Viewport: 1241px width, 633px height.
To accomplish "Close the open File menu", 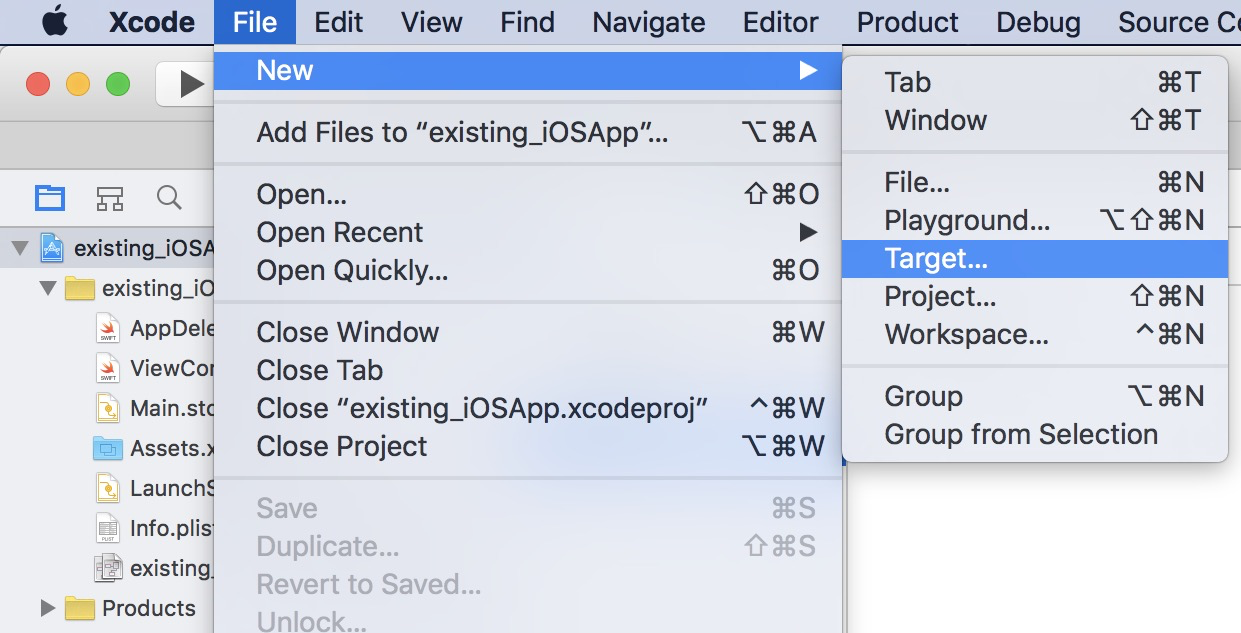I will coord(255,22).
